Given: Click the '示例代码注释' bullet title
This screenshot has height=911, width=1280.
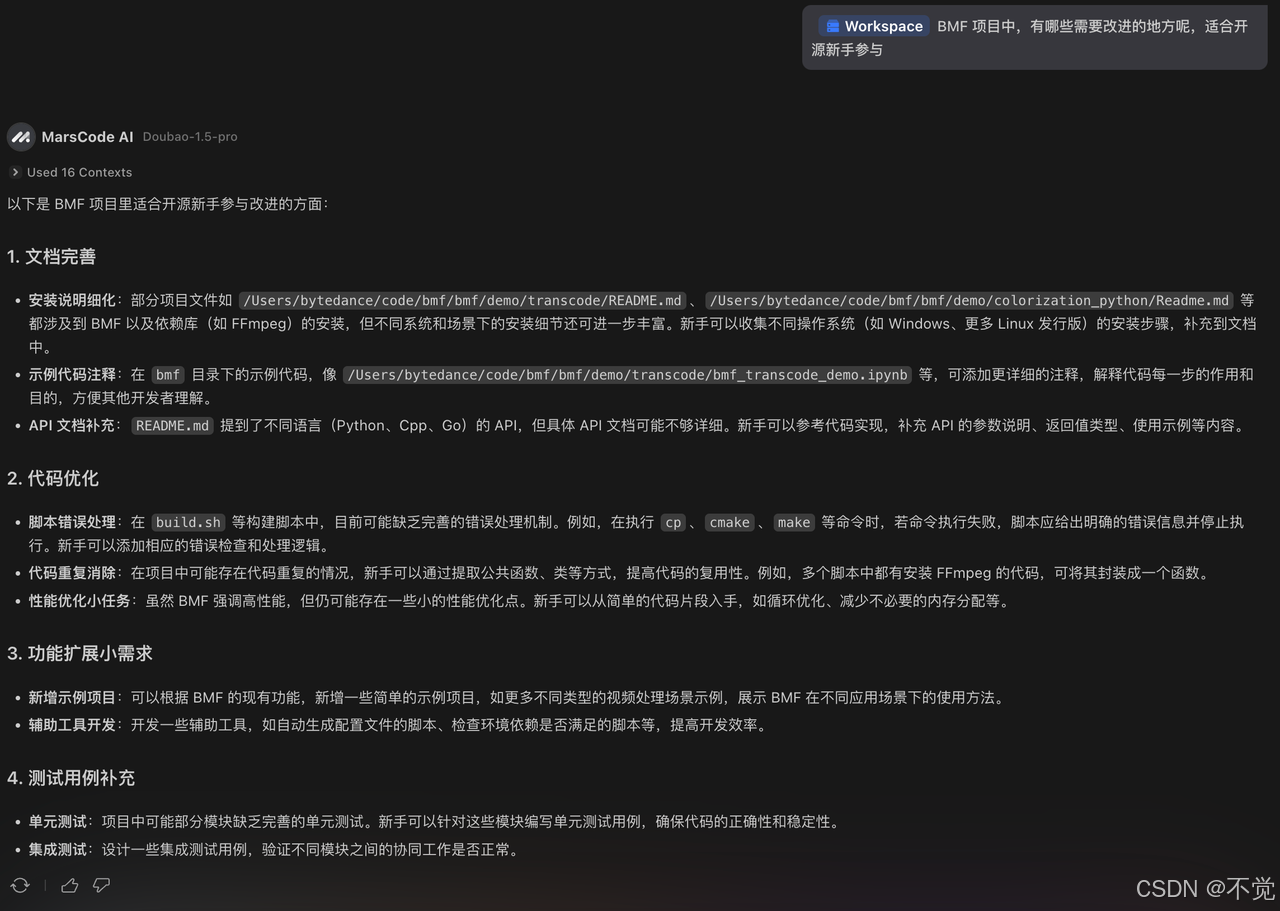Looking at the screenshot, I should point(72,375).
